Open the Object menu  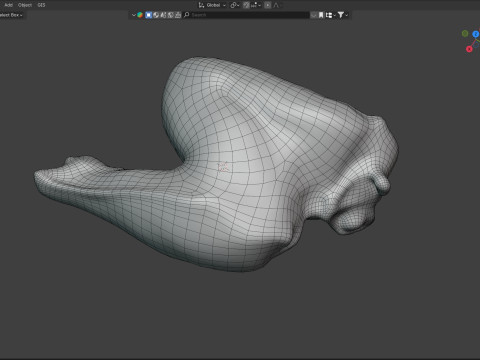[25, 5]
